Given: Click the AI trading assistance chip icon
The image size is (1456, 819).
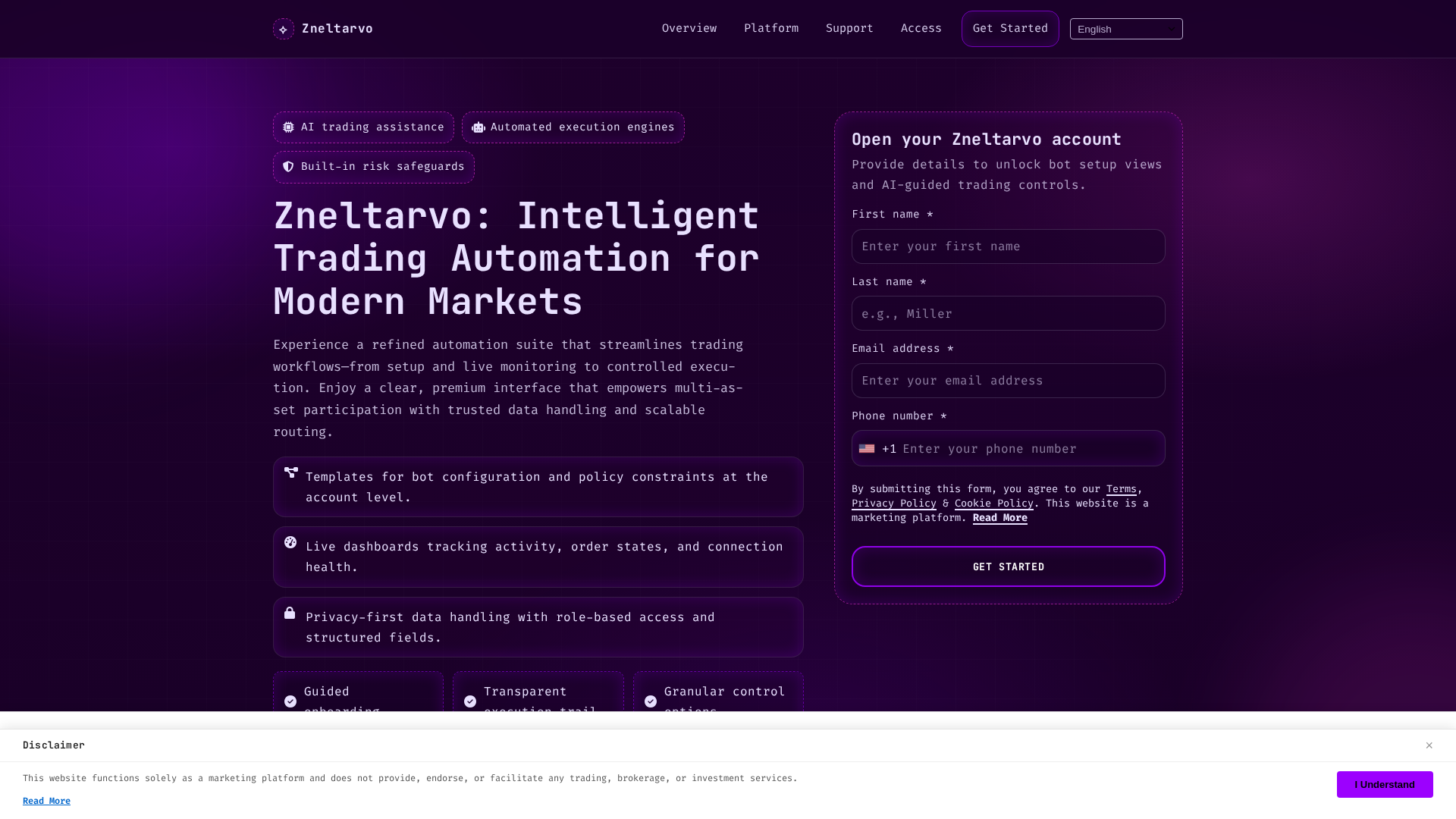Looking at the screenshot, I should [x=288, y=127].
